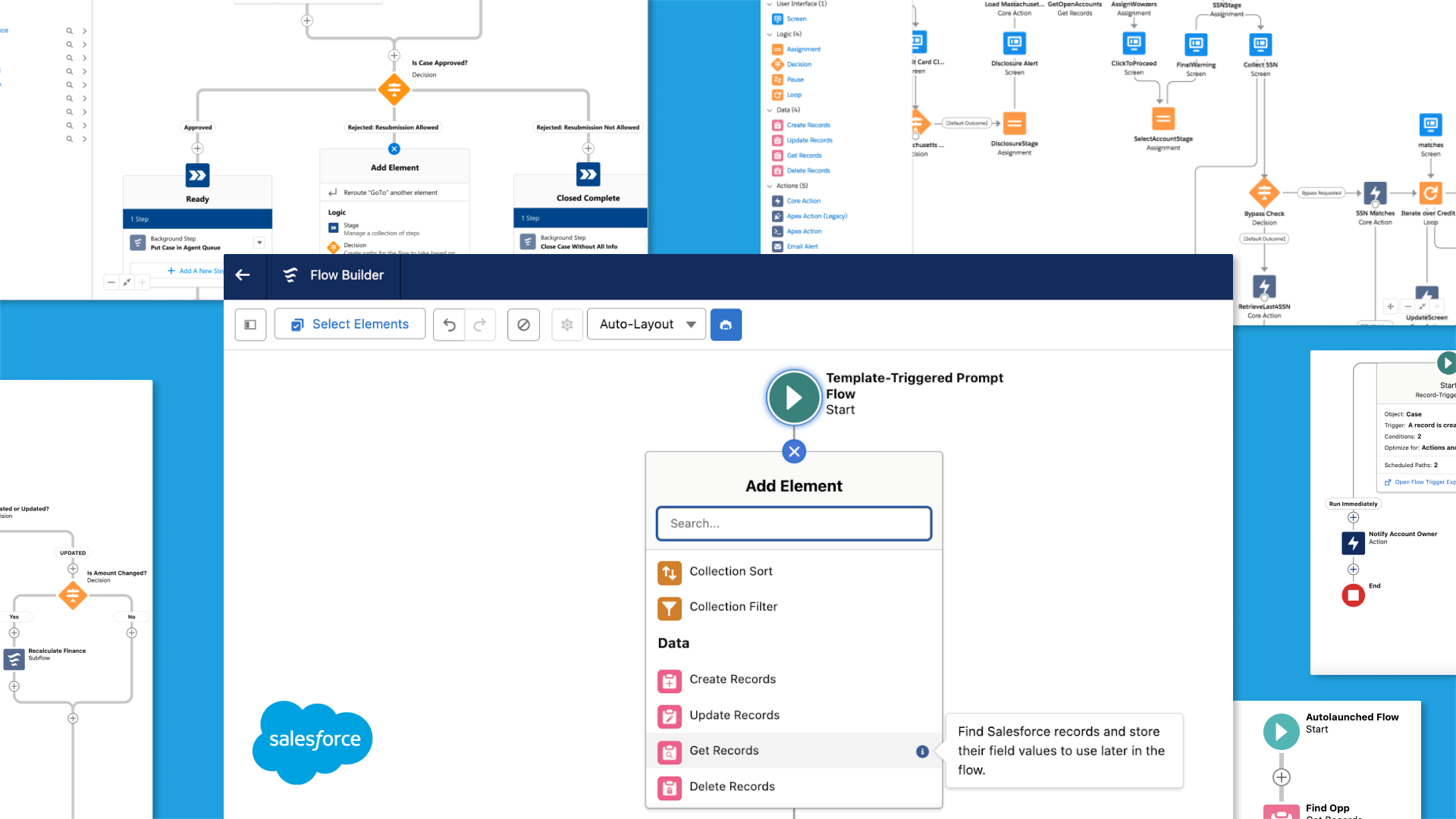Screen dimensions: 1456x819
Task: Select Core Action in toolbox
Action: [796, 201]
